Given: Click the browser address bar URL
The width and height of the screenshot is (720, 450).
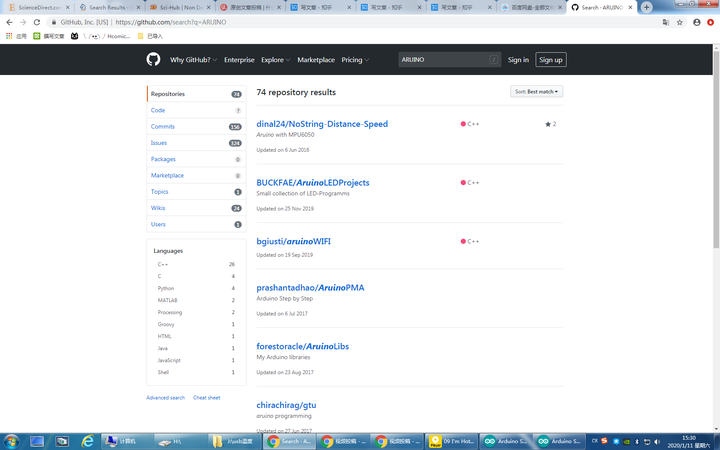Looking at the screenshot, I should [171, 22].
